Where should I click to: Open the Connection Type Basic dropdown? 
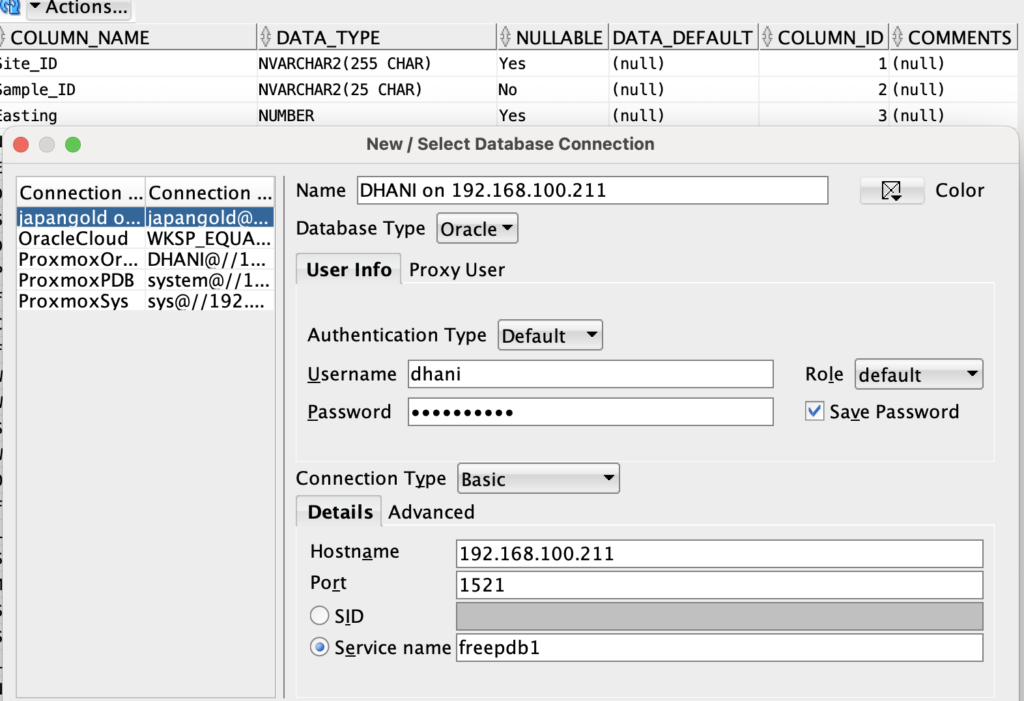click(x=538, y=479)
